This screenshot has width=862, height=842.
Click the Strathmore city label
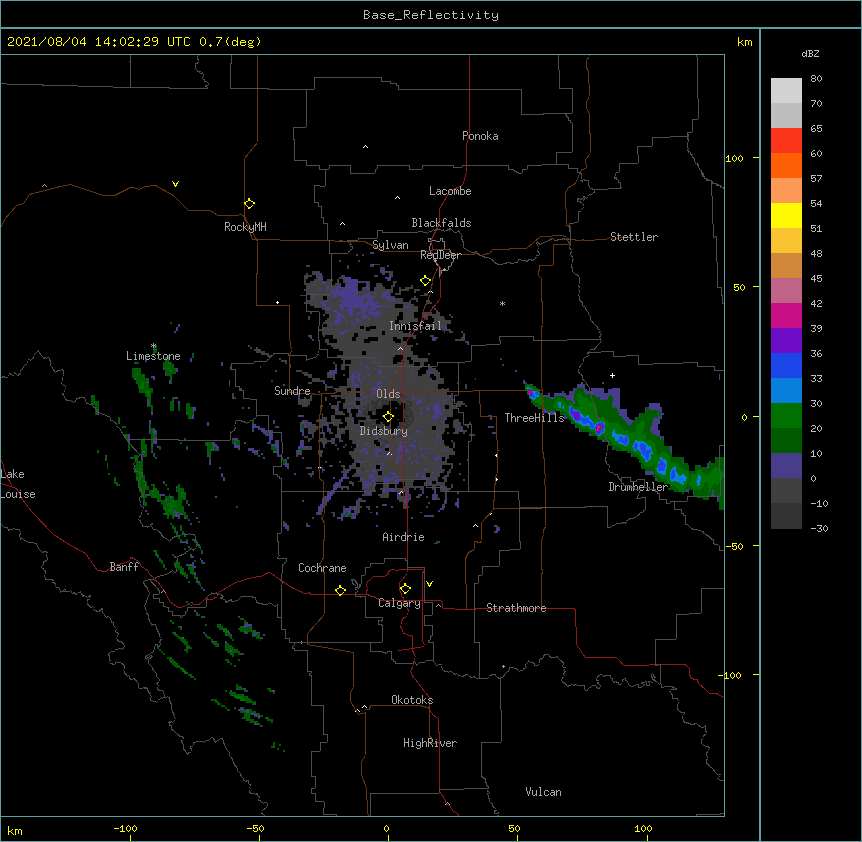[x=516, y=608]
